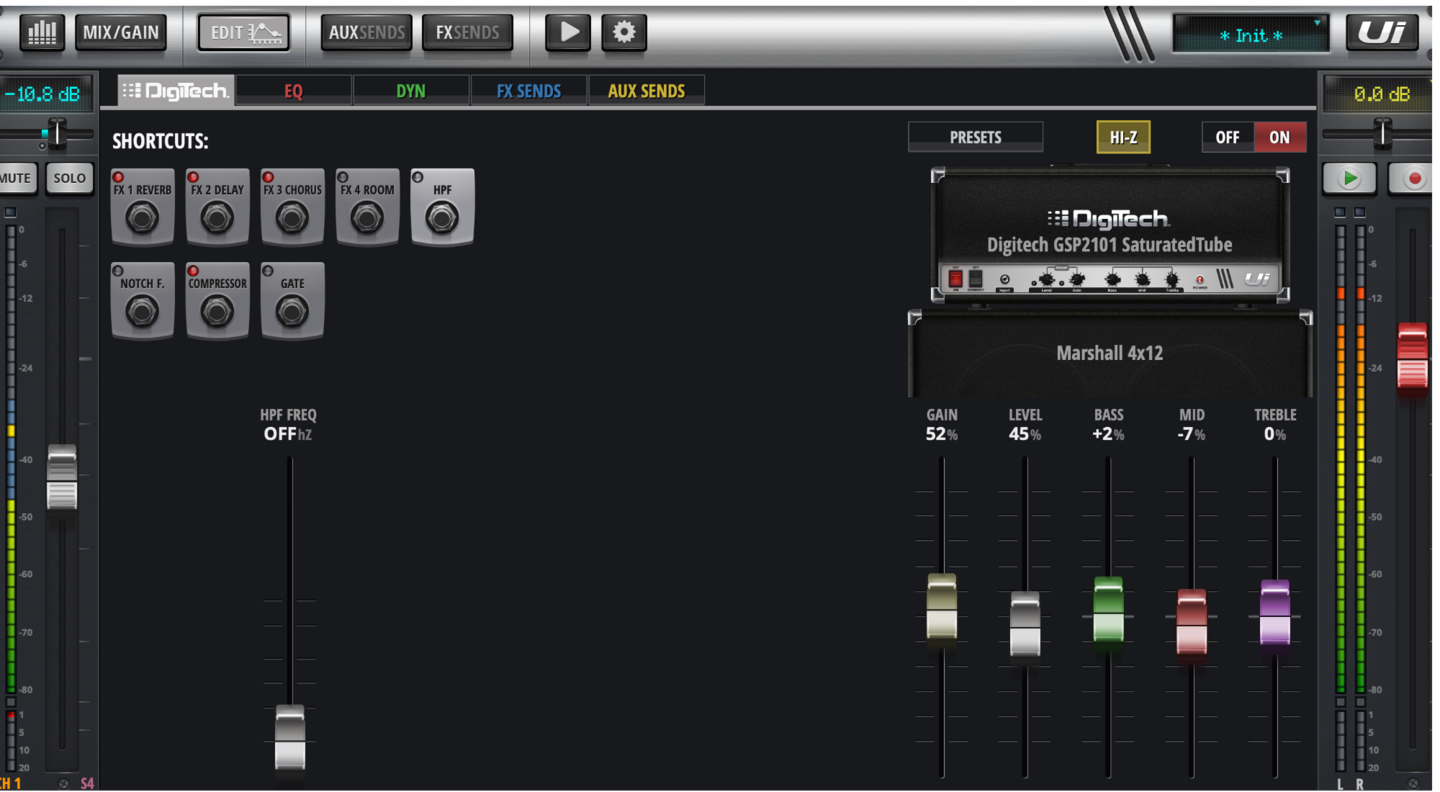Viewport: 1440px width, 792px height.
Task: Open the MIX/GAIN view
Action: (121, 32)
